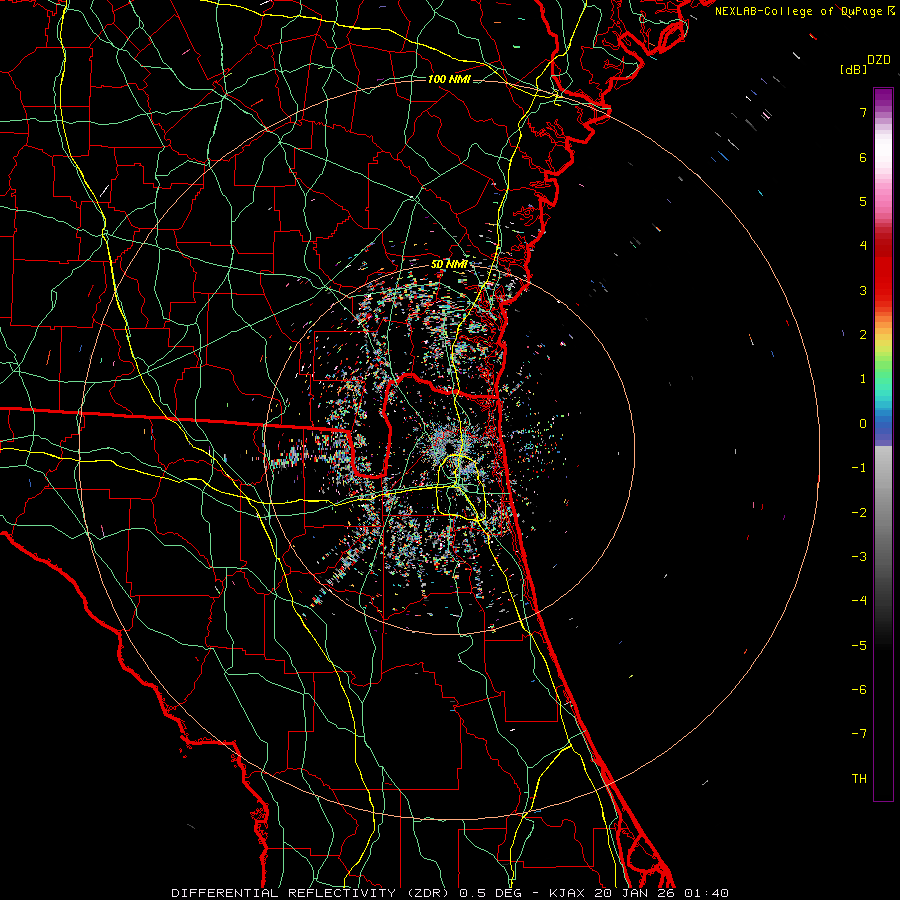Click the 6 value on color scale
900x900 pixels.
click(x=863, y=157)
